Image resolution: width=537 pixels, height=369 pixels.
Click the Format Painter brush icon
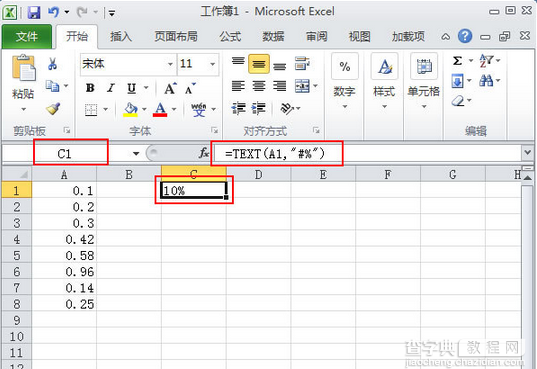tap(53, 109)
